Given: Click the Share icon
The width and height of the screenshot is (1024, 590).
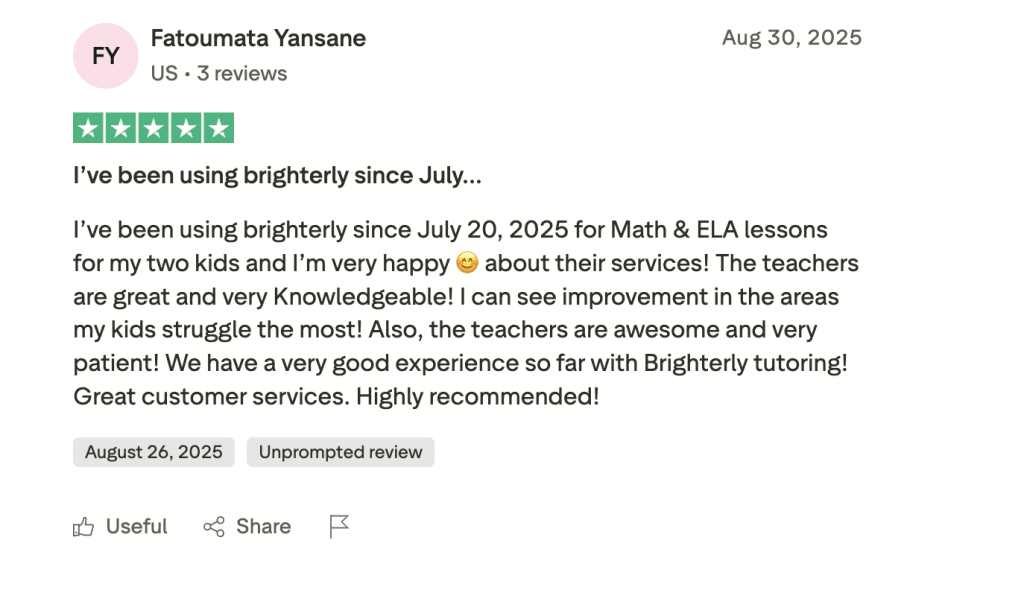Looking at the screenshot, I should 214,526.
